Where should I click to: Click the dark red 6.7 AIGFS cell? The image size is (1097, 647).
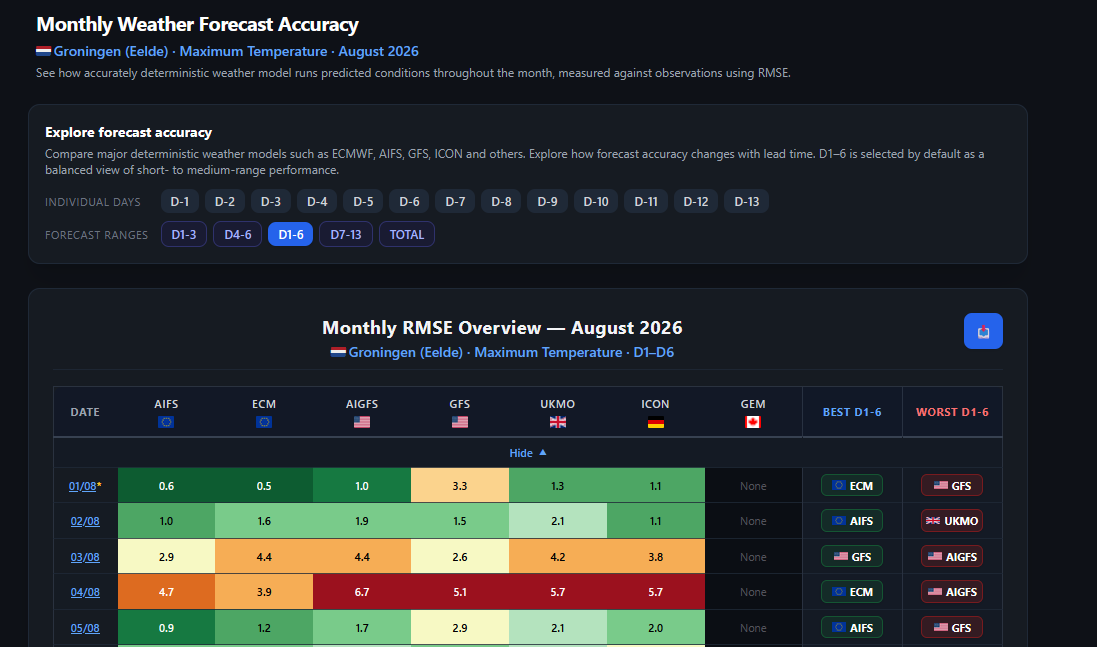click(362, 592)
